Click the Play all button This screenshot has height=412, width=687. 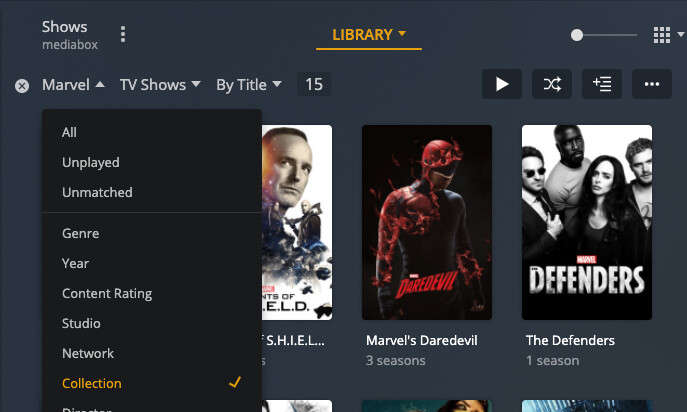[x=502, y=84]
